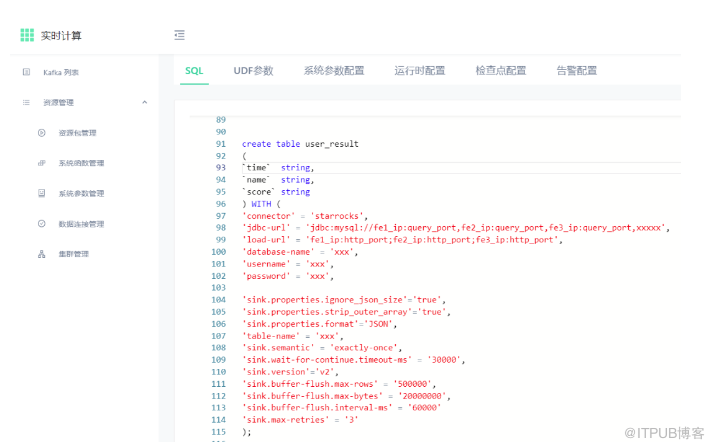This screenshot has width=714, height=448.
Task: Open the UDF参数 tab
Action: tap(253, 71)
